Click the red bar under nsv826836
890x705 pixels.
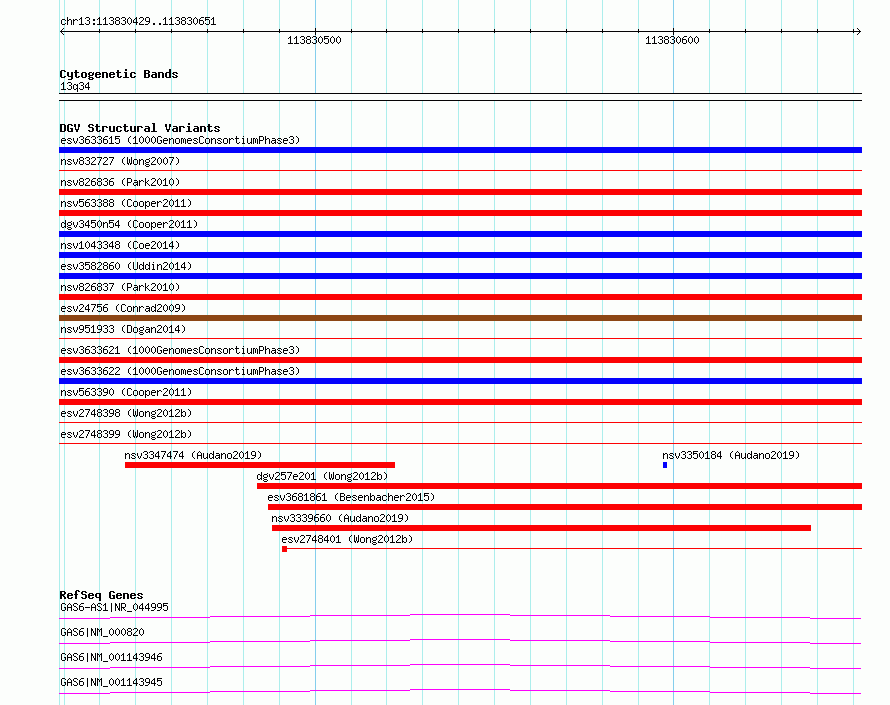460,192
